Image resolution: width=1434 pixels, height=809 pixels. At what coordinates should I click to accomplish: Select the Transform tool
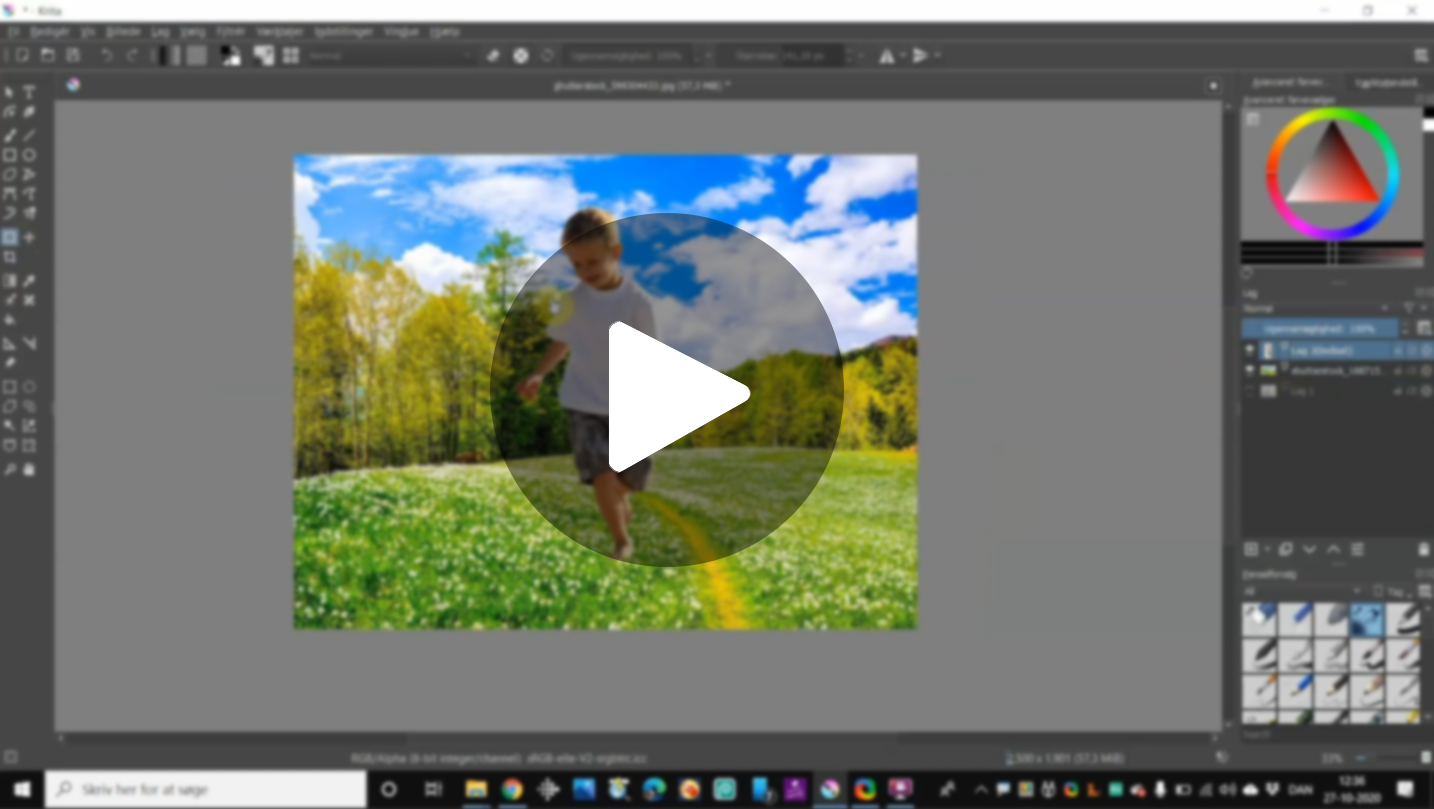(10, 238)
